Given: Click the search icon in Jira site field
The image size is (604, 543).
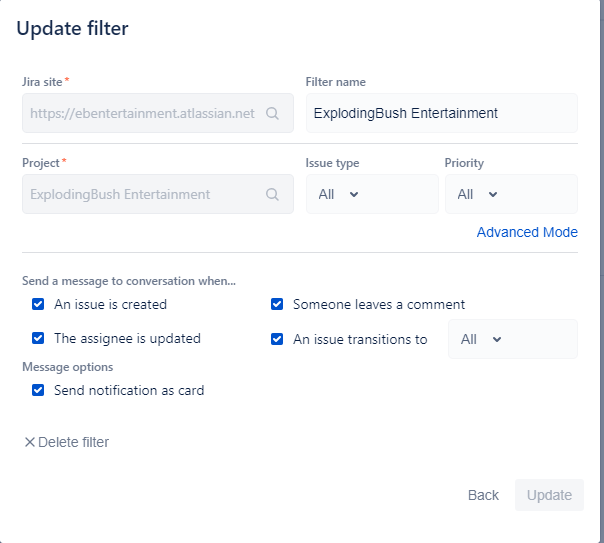Looking at the screenshot, I should (272, 114).
